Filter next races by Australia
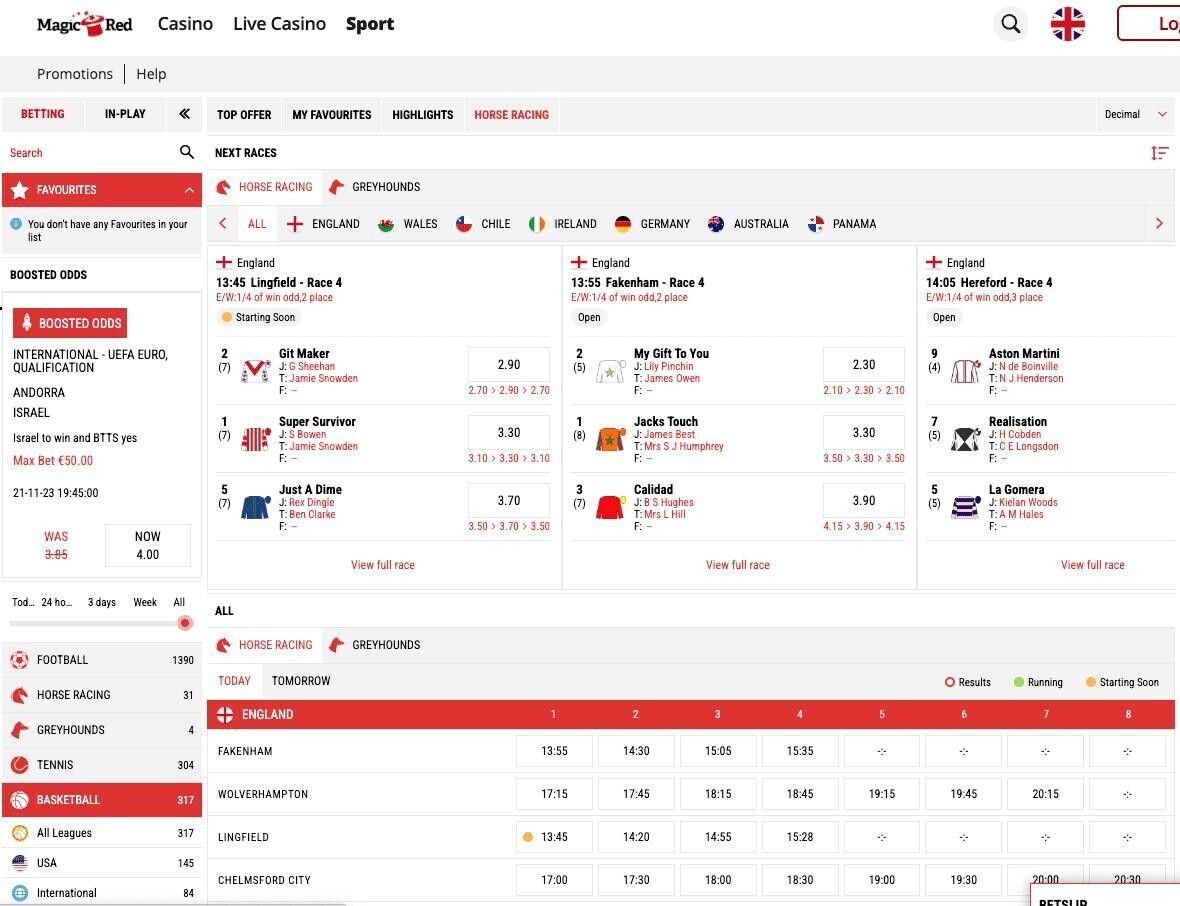The image size is (1180, 906). 748,224
